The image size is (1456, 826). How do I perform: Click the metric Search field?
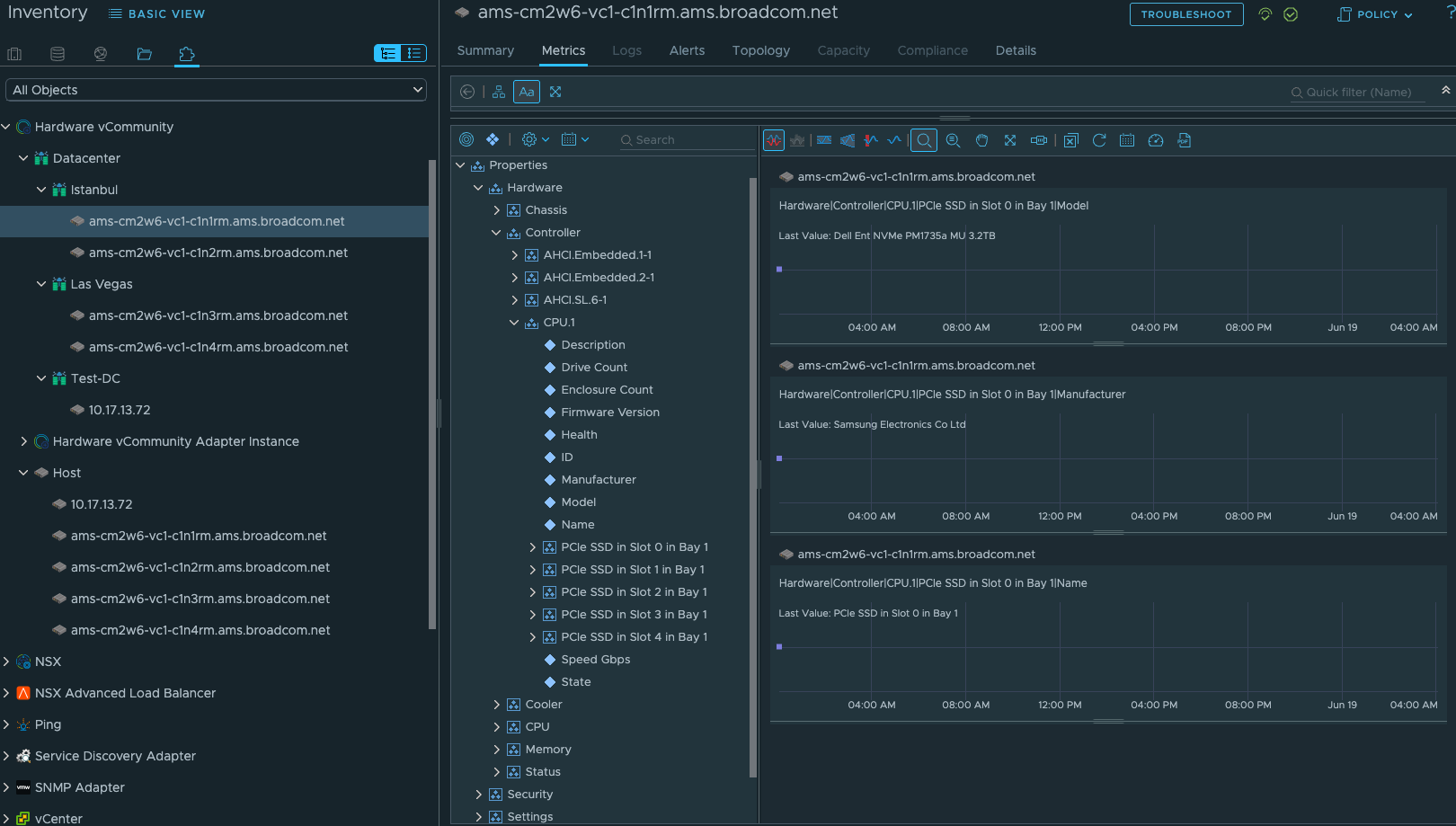(x=688, y=139)
